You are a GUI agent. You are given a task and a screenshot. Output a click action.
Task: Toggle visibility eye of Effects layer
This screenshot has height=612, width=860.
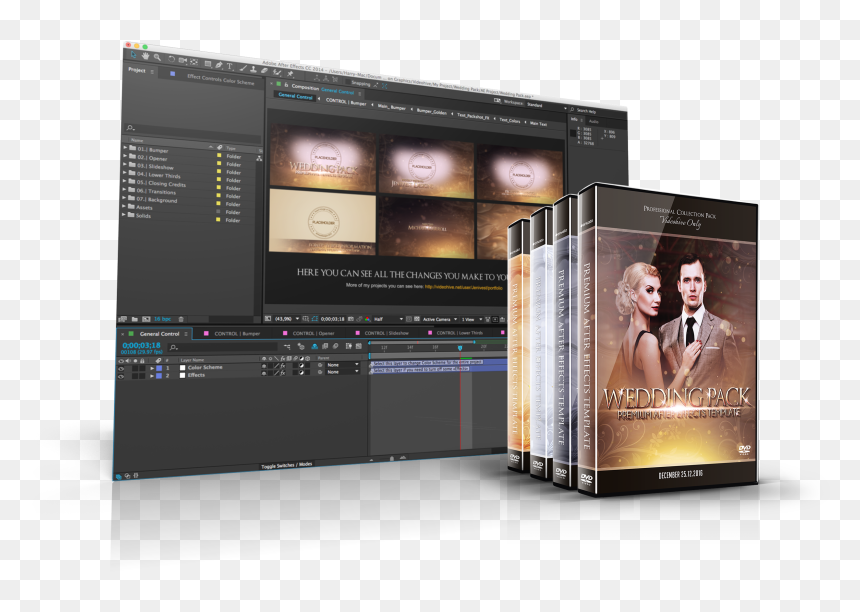click(x=121, y=377)
